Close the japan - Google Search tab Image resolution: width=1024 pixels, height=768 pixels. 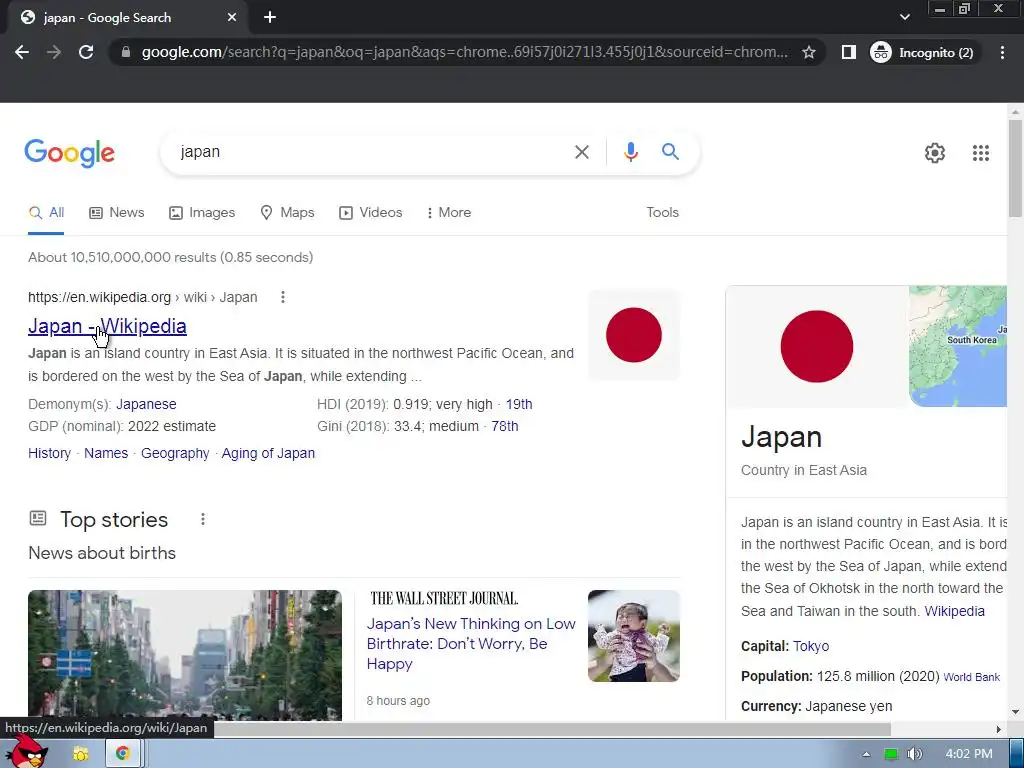232,18
